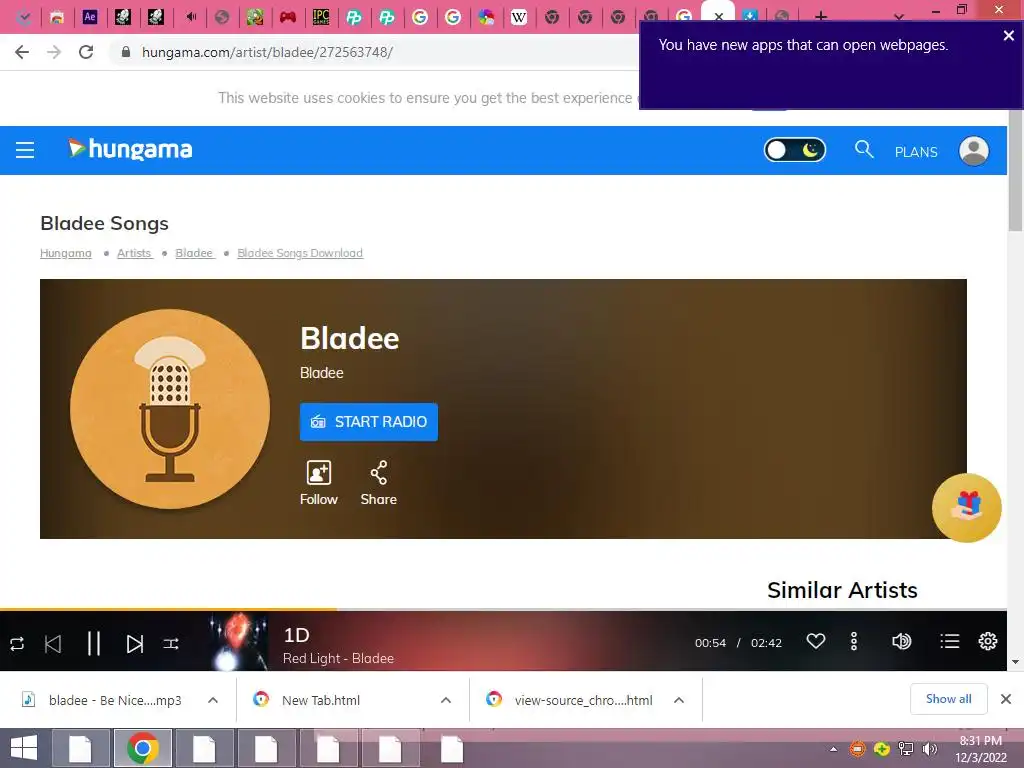Click Chrome in the taskbar
Image resolution: width=1024 pixels, height=768 pixels.
[143, 748]
